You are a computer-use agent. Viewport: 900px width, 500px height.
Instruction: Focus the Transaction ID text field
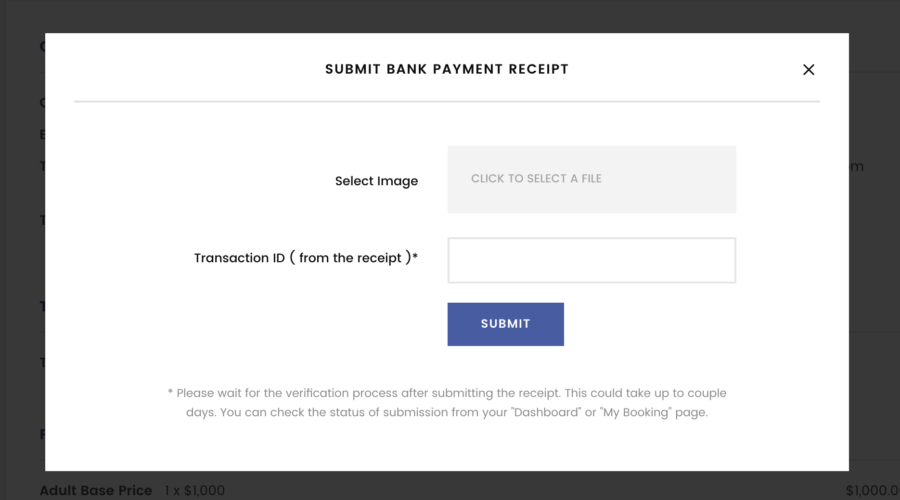pos(591,260)
